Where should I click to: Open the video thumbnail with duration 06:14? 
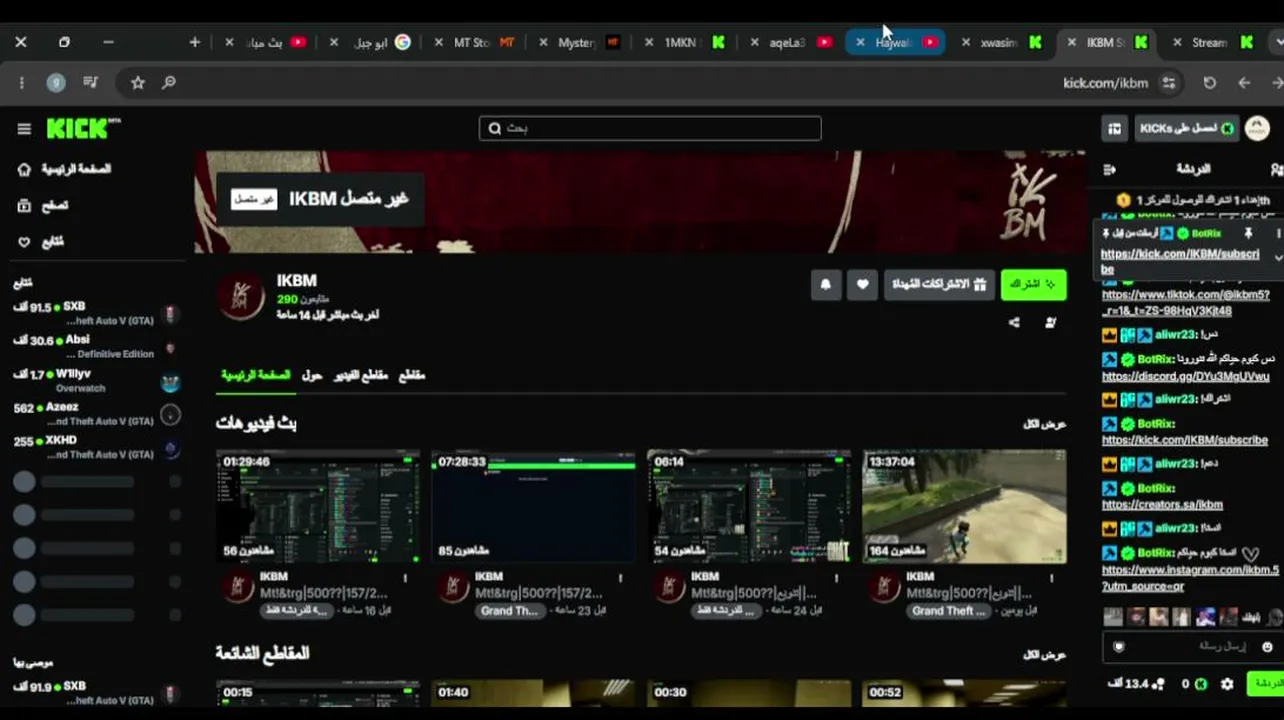click(x=749, y=507)
